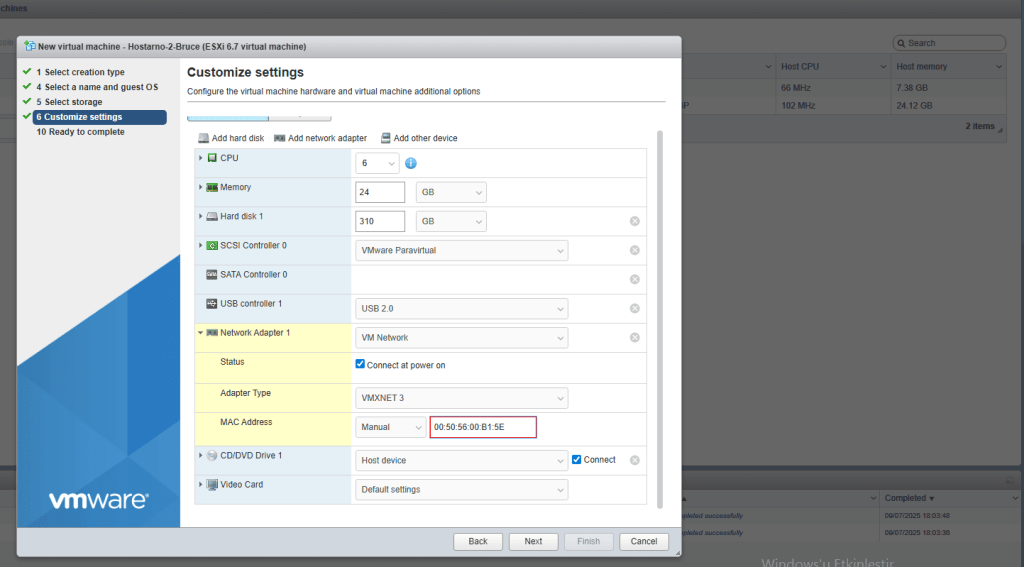
Task: Click Add hard disk icon
Action: (204, 138)
